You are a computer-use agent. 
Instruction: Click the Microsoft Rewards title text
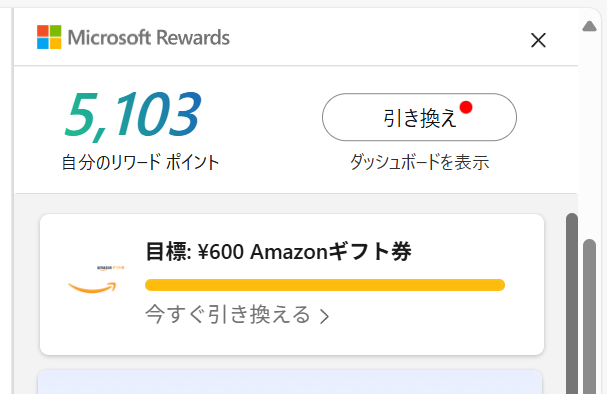(149, 38)
